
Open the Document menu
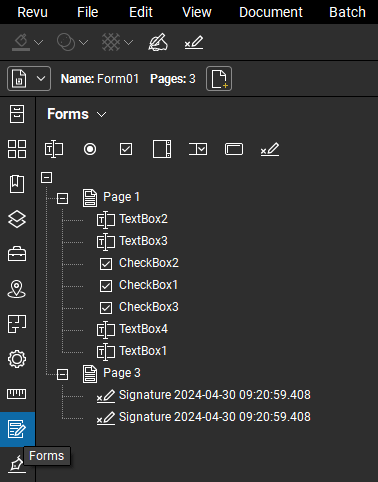(271, 12)
